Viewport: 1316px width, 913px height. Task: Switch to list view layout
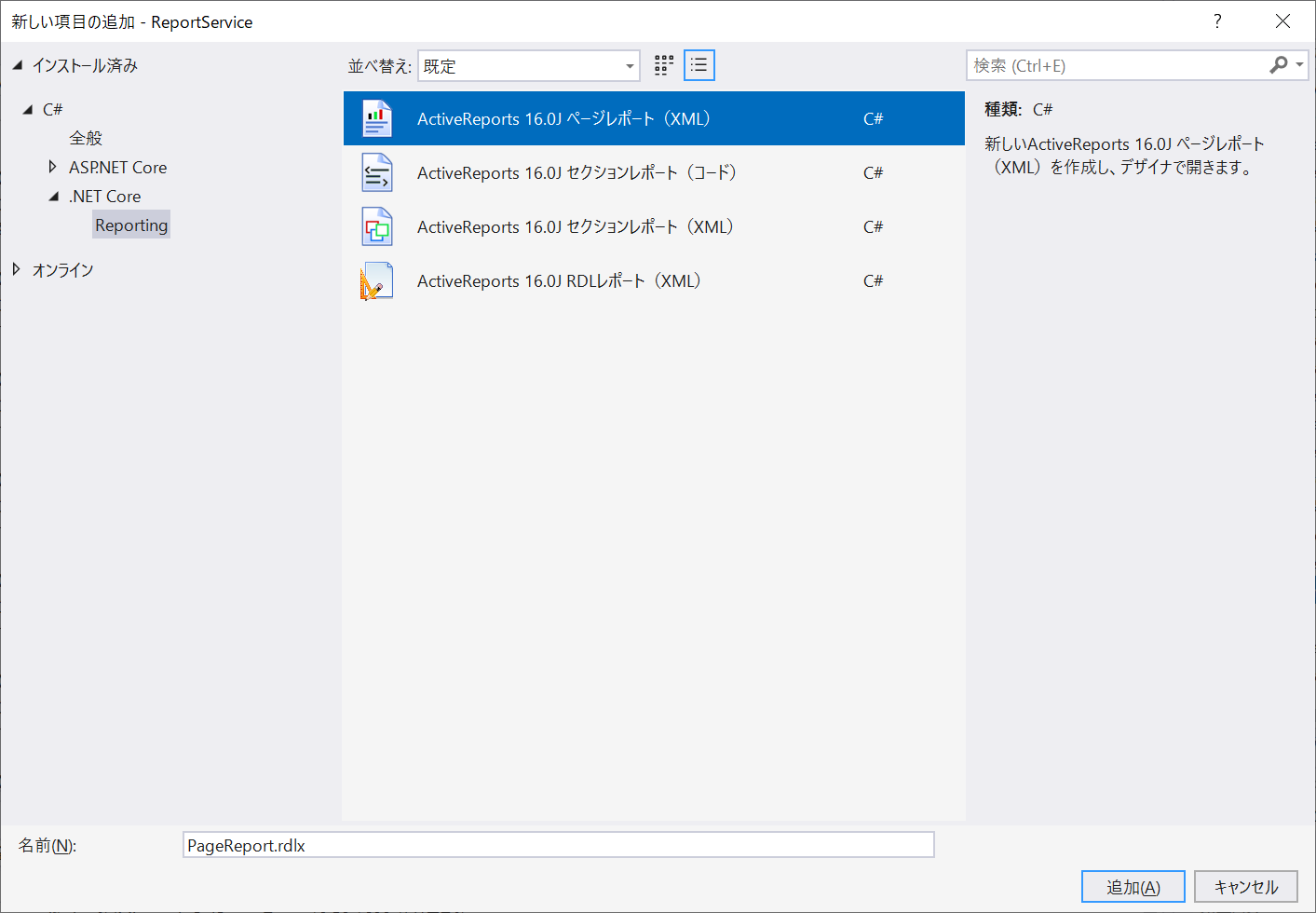pyautogui.click(x=699, y=65)
